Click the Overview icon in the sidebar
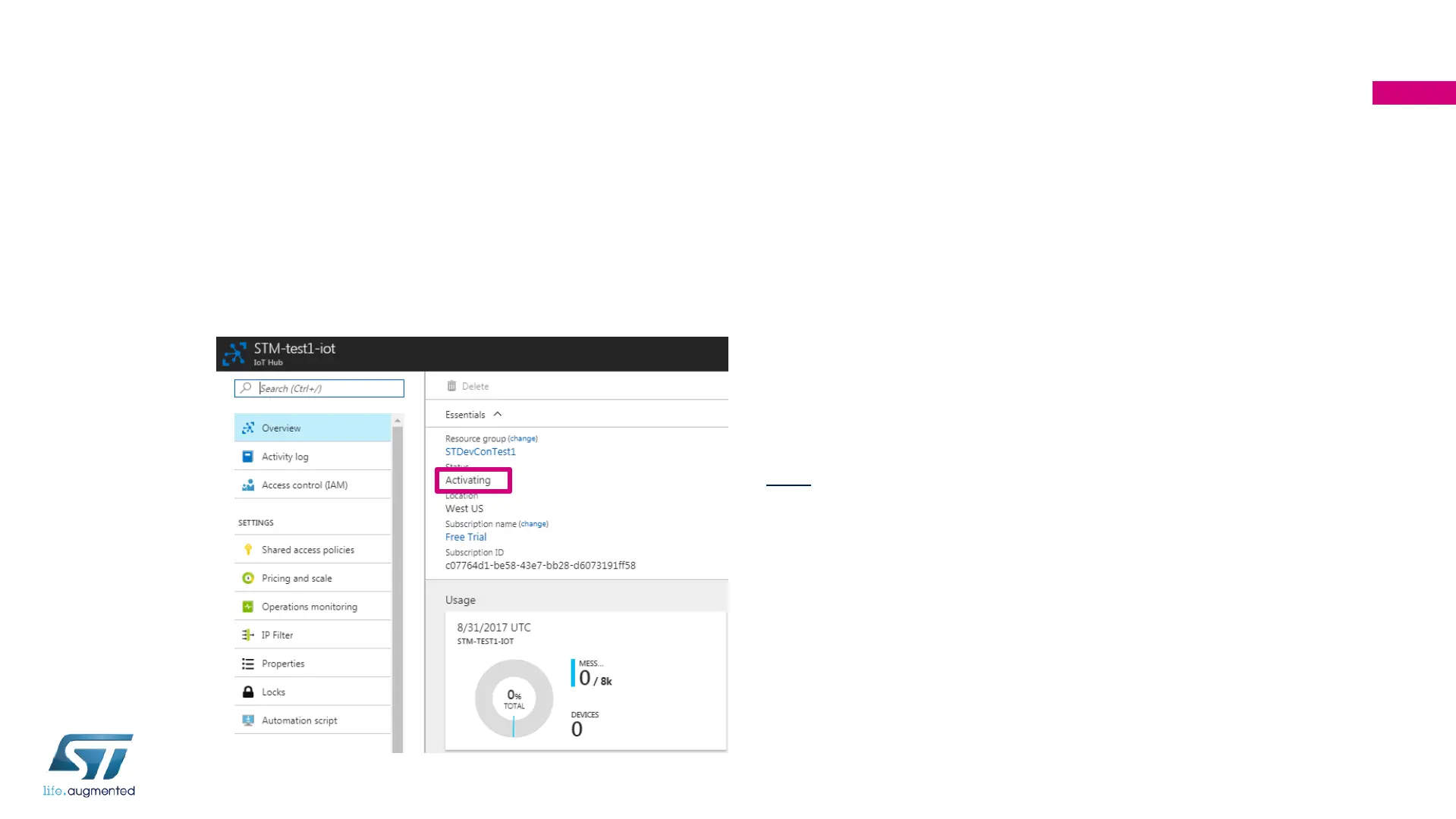Screen dimensions: 1456x819 [248, 428]
